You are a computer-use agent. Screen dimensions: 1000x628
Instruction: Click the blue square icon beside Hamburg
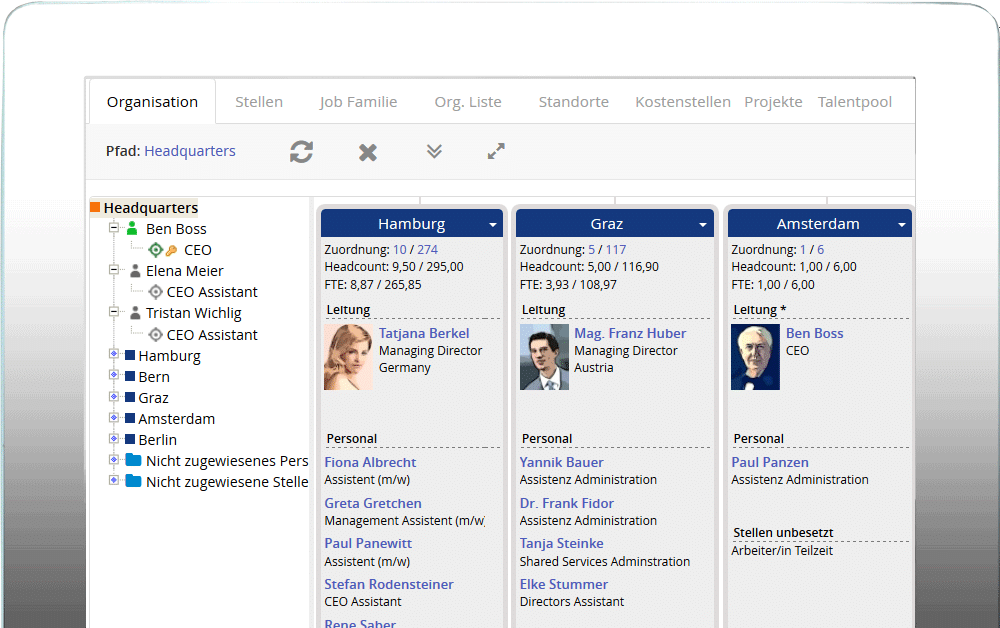click(x=130, y=355)
